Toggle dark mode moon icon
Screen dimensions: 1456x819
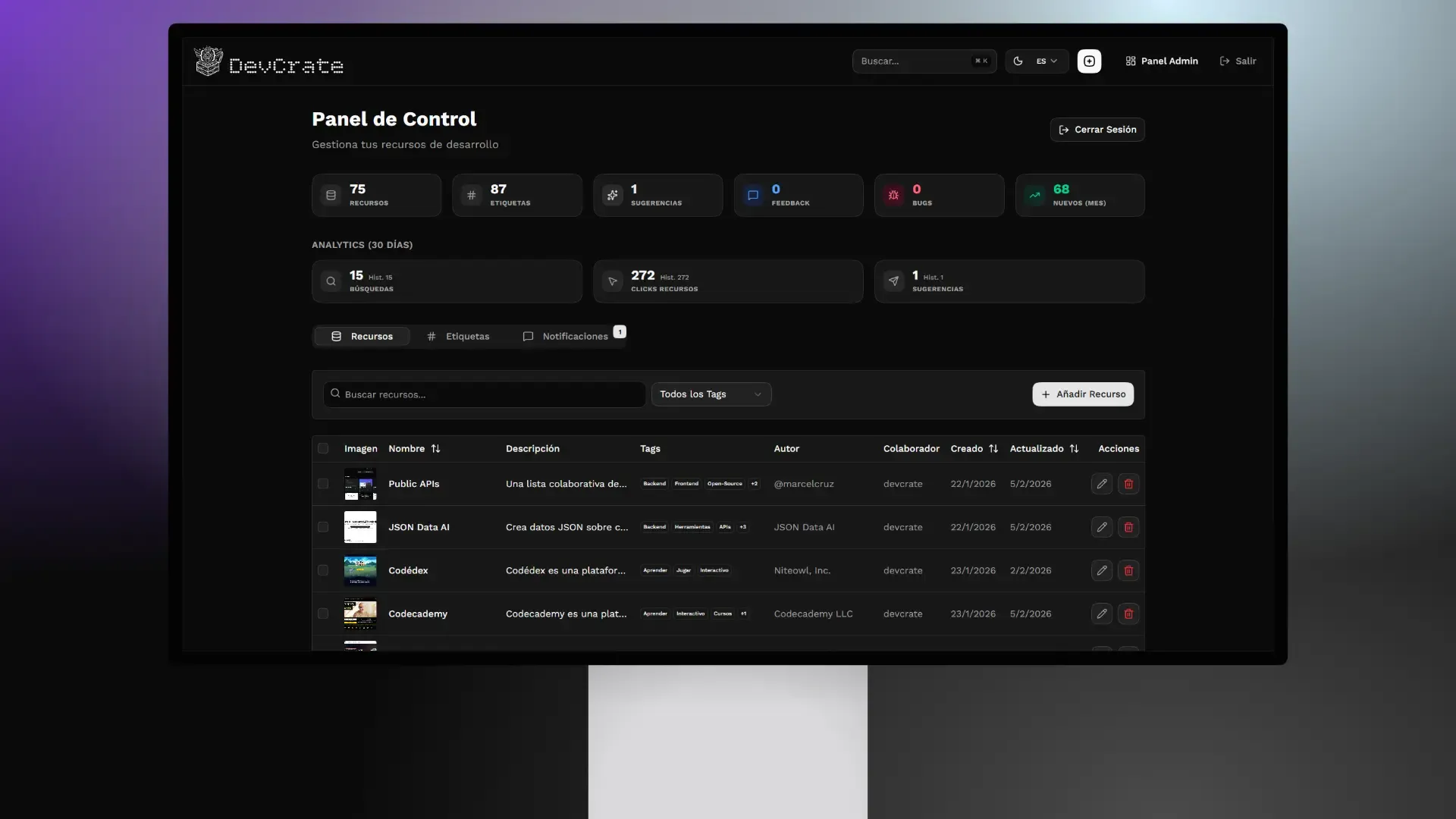1018,61
